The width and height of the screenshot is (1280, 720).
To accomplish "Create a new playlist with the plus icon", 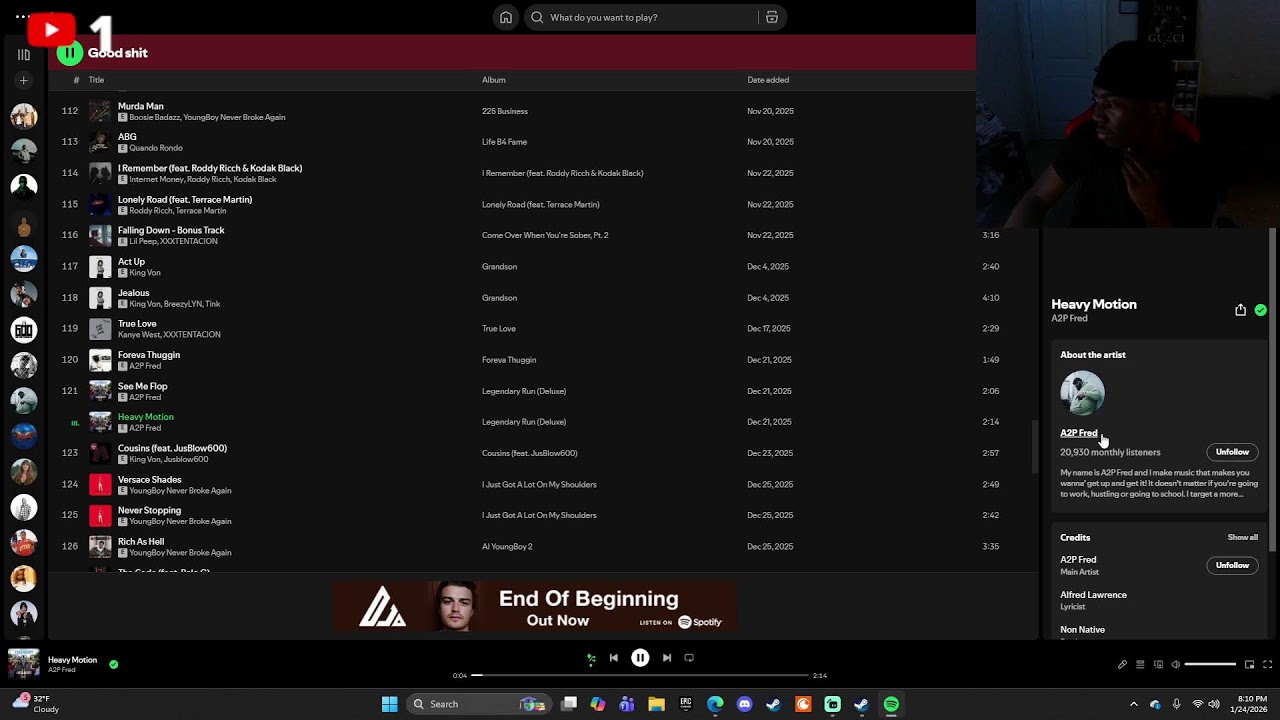I will [24, 80].
